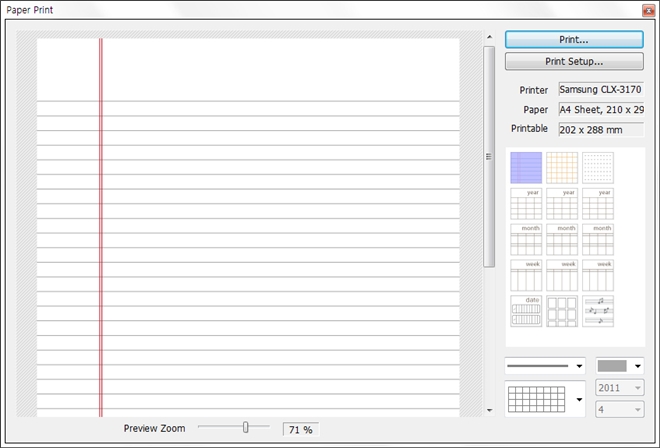Click the Printer name field
Screen dimensions: 660x448
pos(600,90)
